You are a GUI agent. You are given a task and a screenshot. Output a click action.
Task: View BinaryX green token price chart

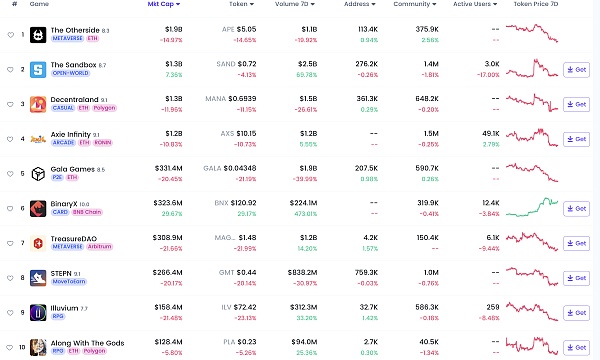point(532,207)
